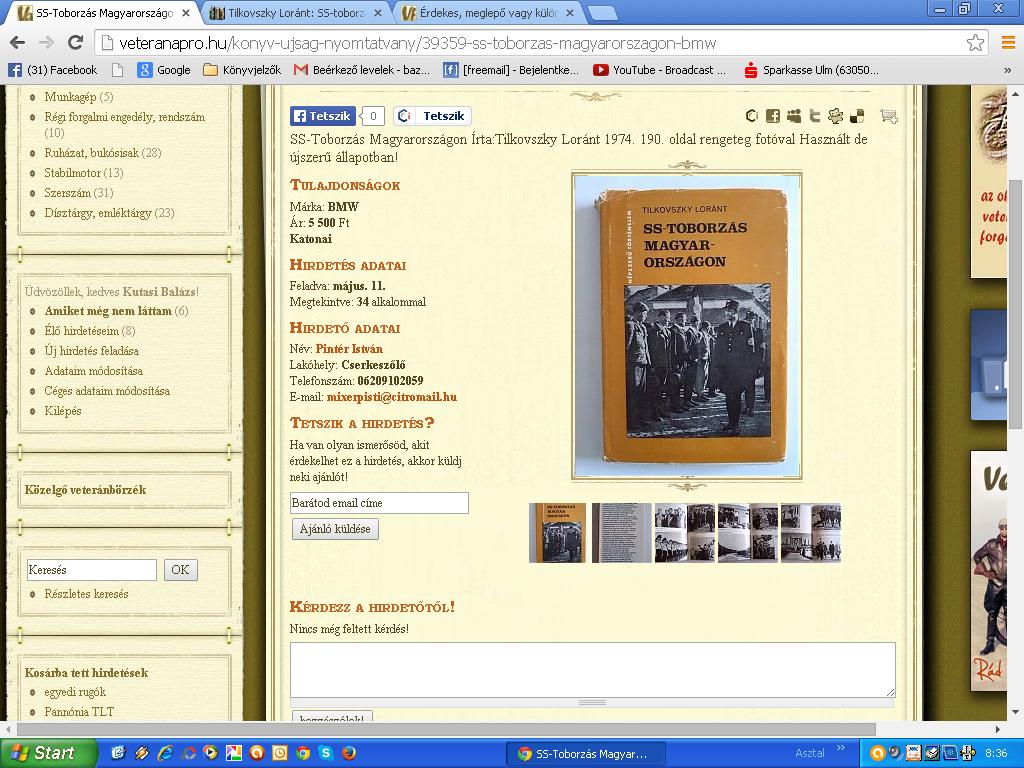1024x768 pixels.
Task: Open the Könyvjelzők bookmarks folder
Action: coord(242,70)
